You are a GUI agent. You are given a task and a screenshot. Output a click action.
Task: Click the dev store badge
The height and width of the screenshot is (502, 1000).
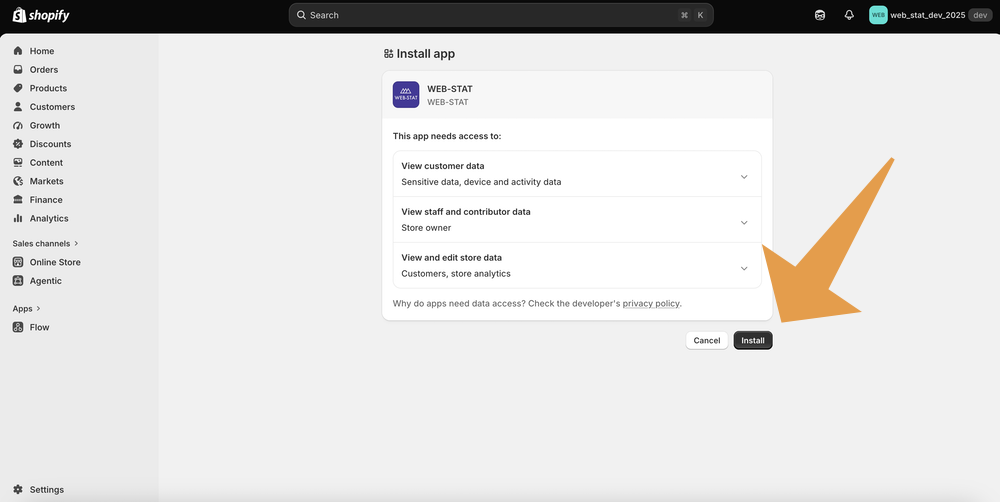click(980, 15)
